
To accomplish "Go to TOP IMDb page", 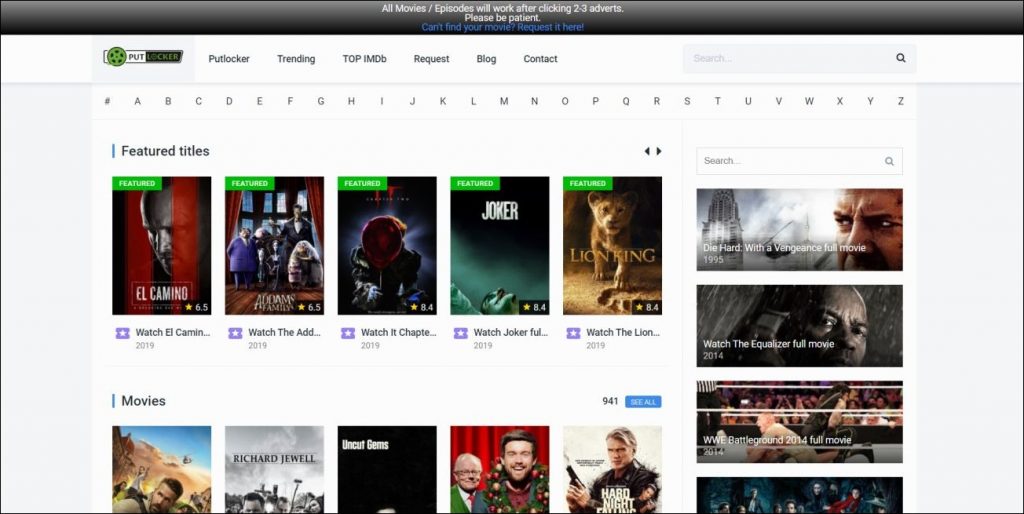I will 364,59.
